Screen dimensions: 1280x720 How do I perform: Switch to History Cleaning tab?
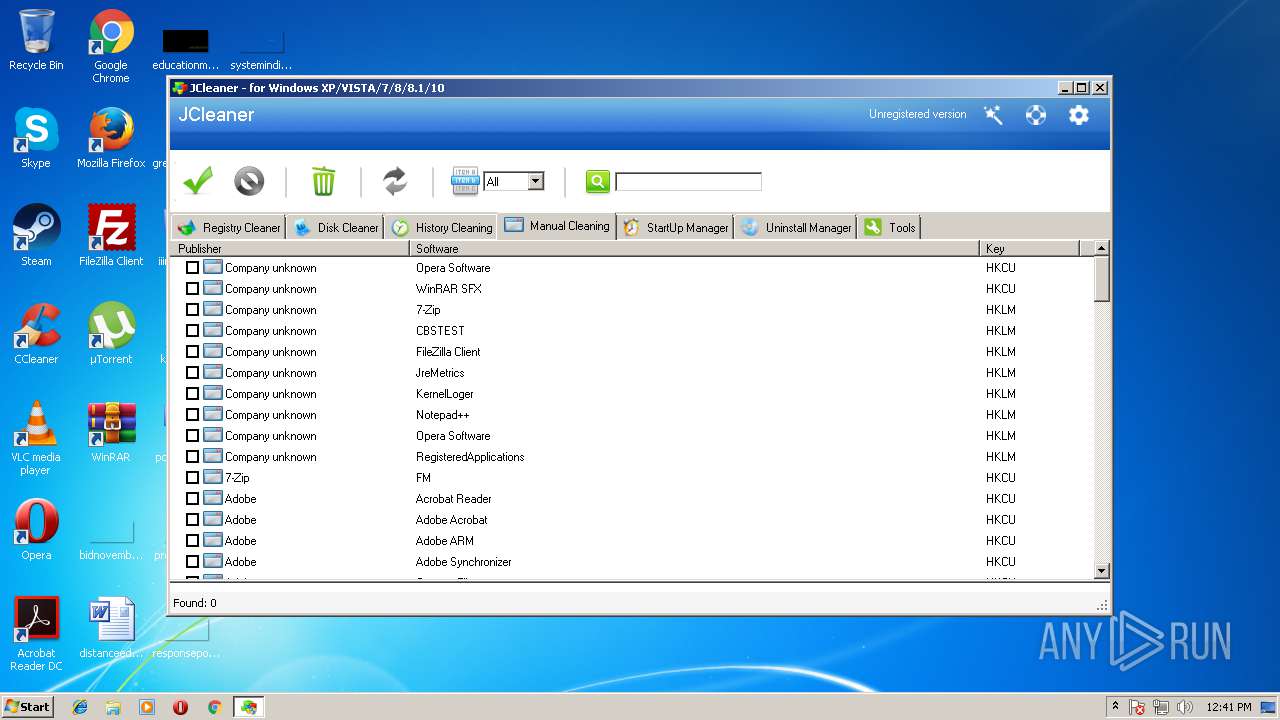442,227
